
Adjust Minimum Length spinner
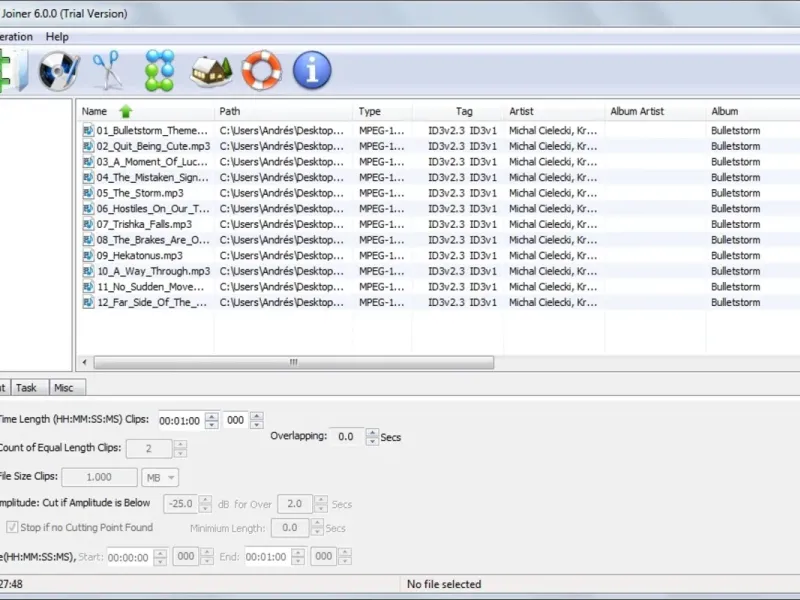point(317,528)
